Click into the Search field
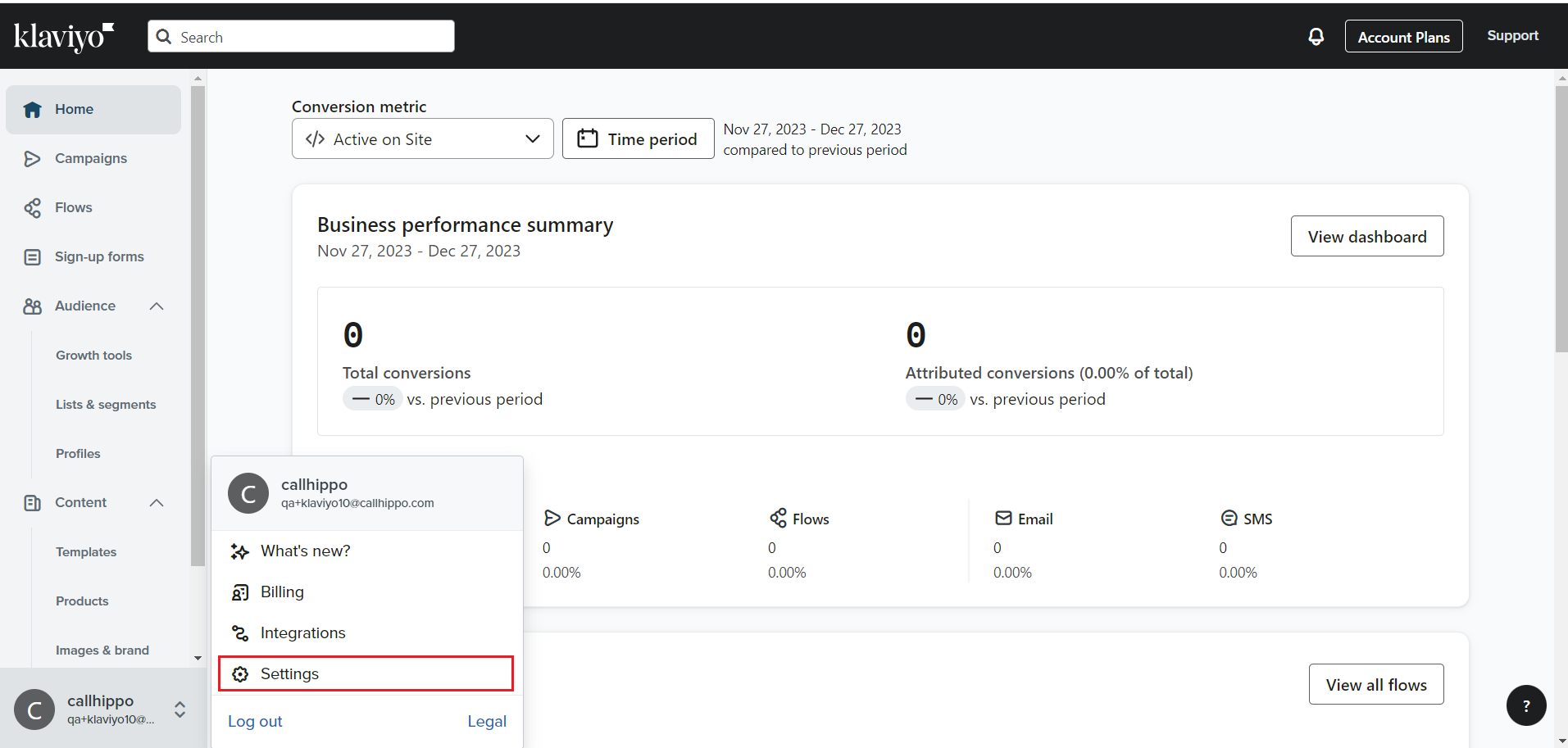Screen dimensions: 1568x748 click(x=301, y=37)
